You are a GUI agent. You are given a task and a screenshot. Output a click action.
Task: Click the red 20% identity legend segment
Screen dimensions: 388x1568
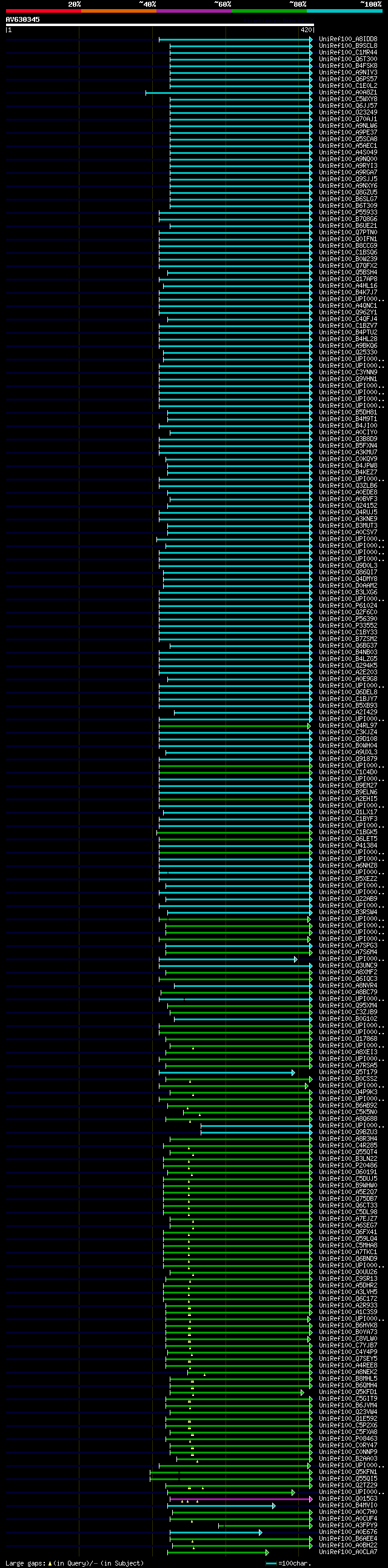tap(43, 11)
